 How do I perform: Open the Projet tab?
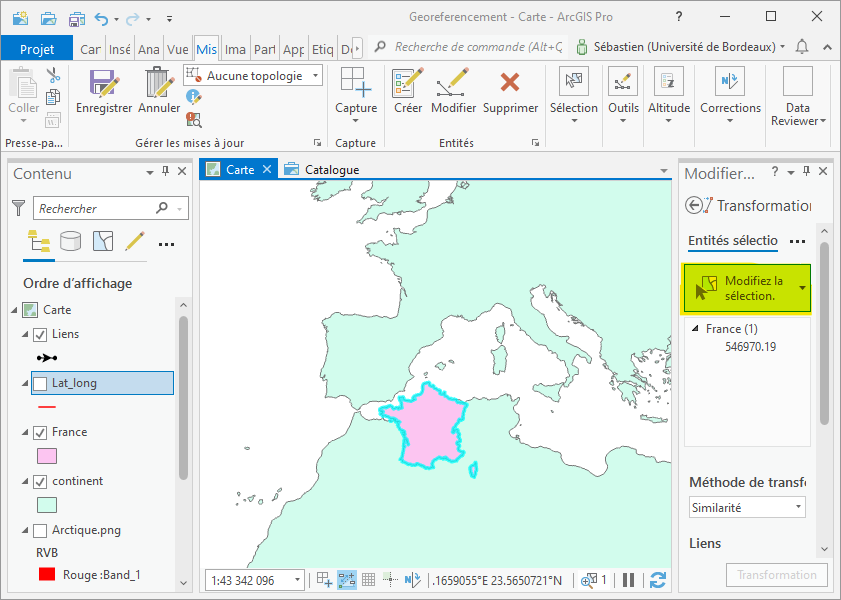pyautogui.click(x=37, y=49)
